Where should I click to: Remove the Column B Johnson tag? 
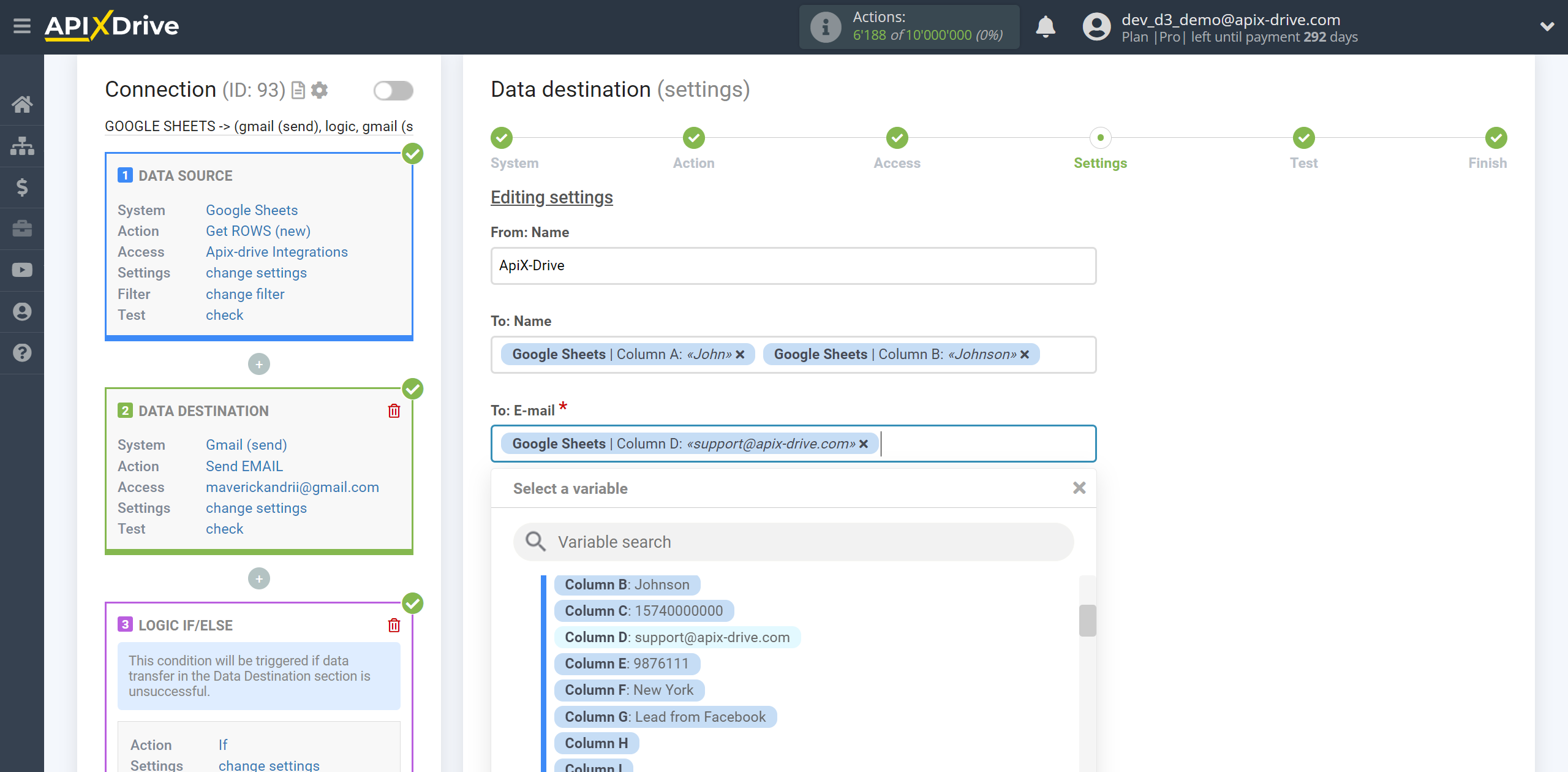click(x=1025, y=355)
